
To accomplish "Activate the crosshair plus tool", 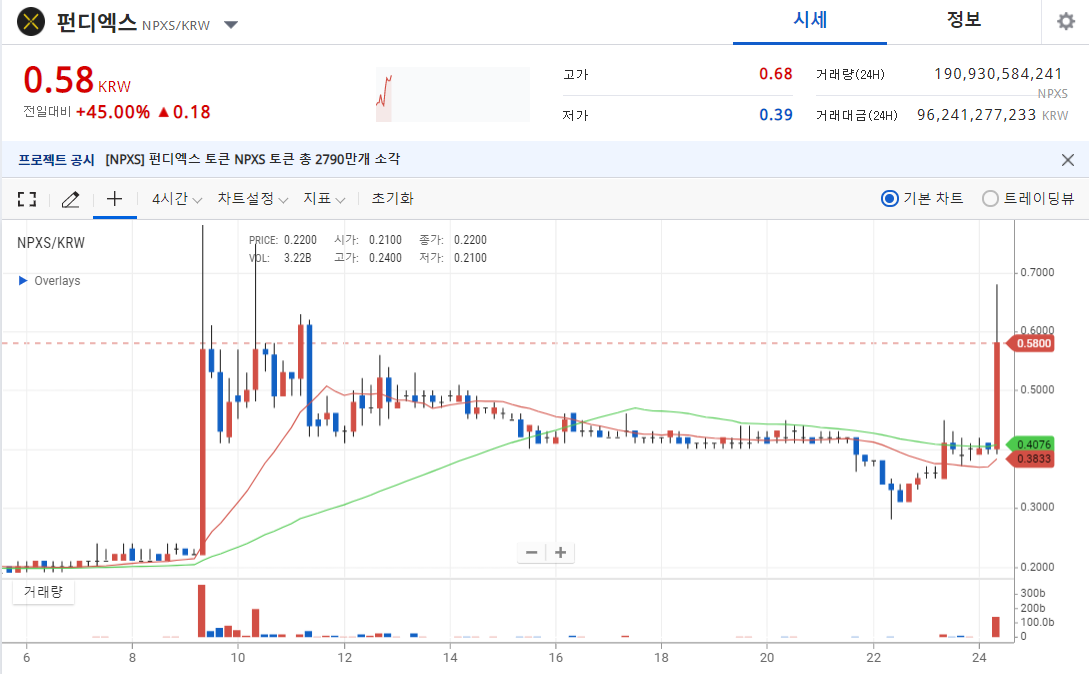I will coord(115,199).
